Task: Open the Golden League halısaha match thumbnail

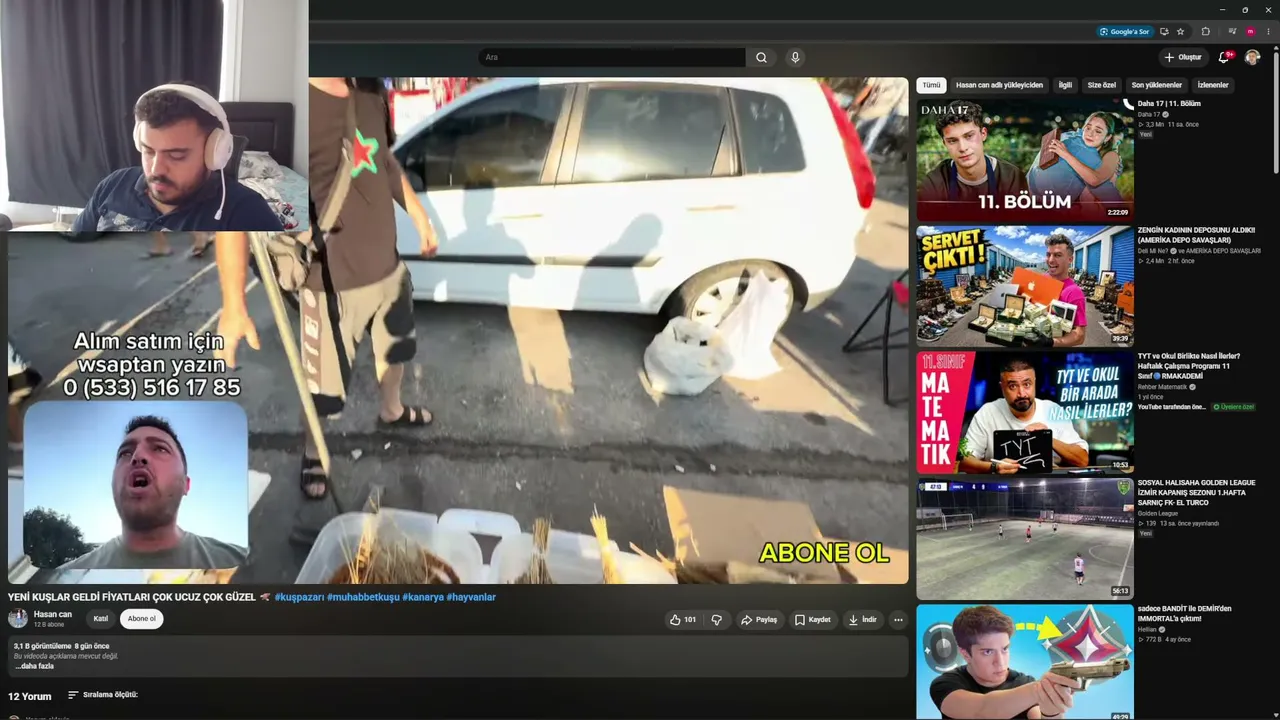Action: 1025,538
